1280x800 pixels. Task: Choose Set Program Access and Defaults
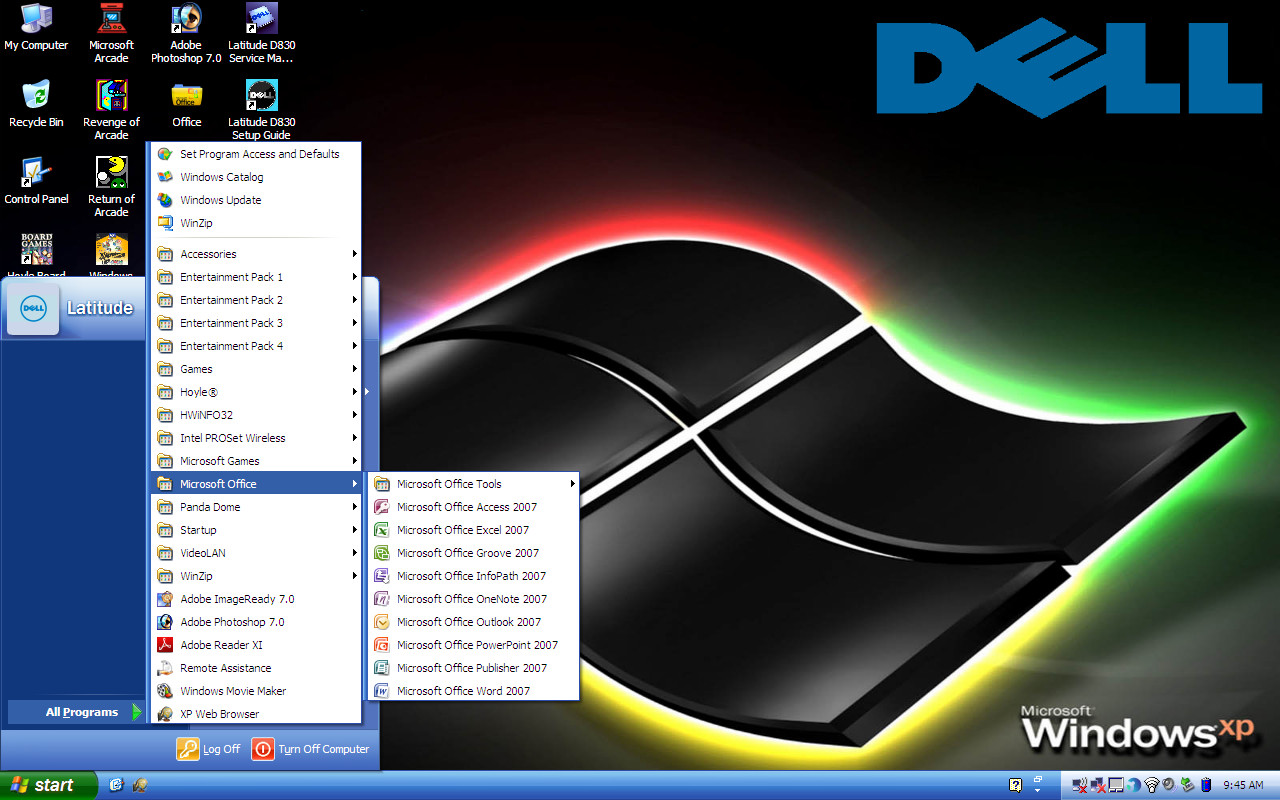(256, 154)
